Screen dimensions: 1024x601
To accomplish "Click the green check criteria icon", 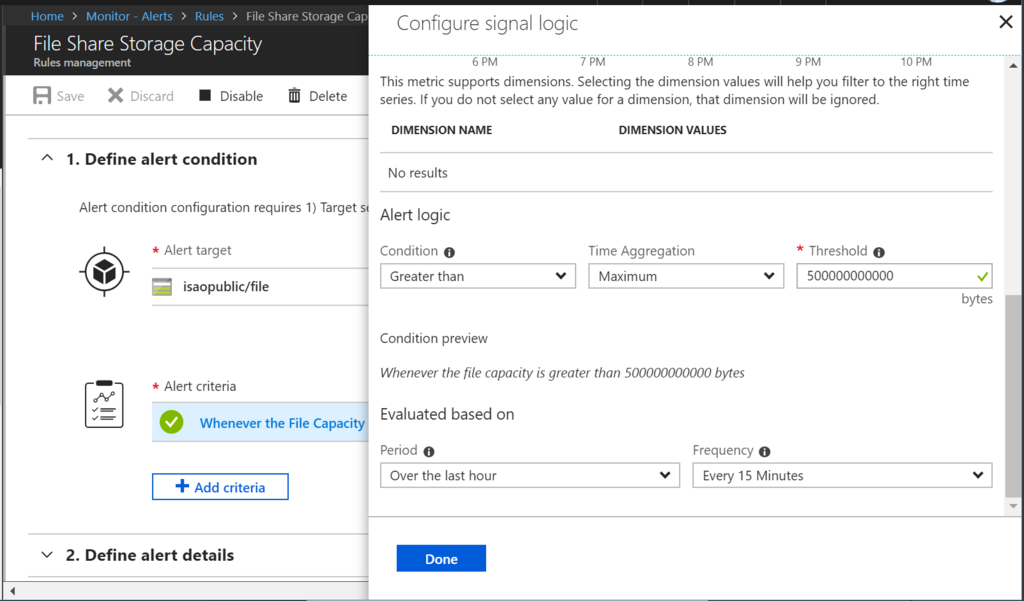I will (x=172, y=422).
